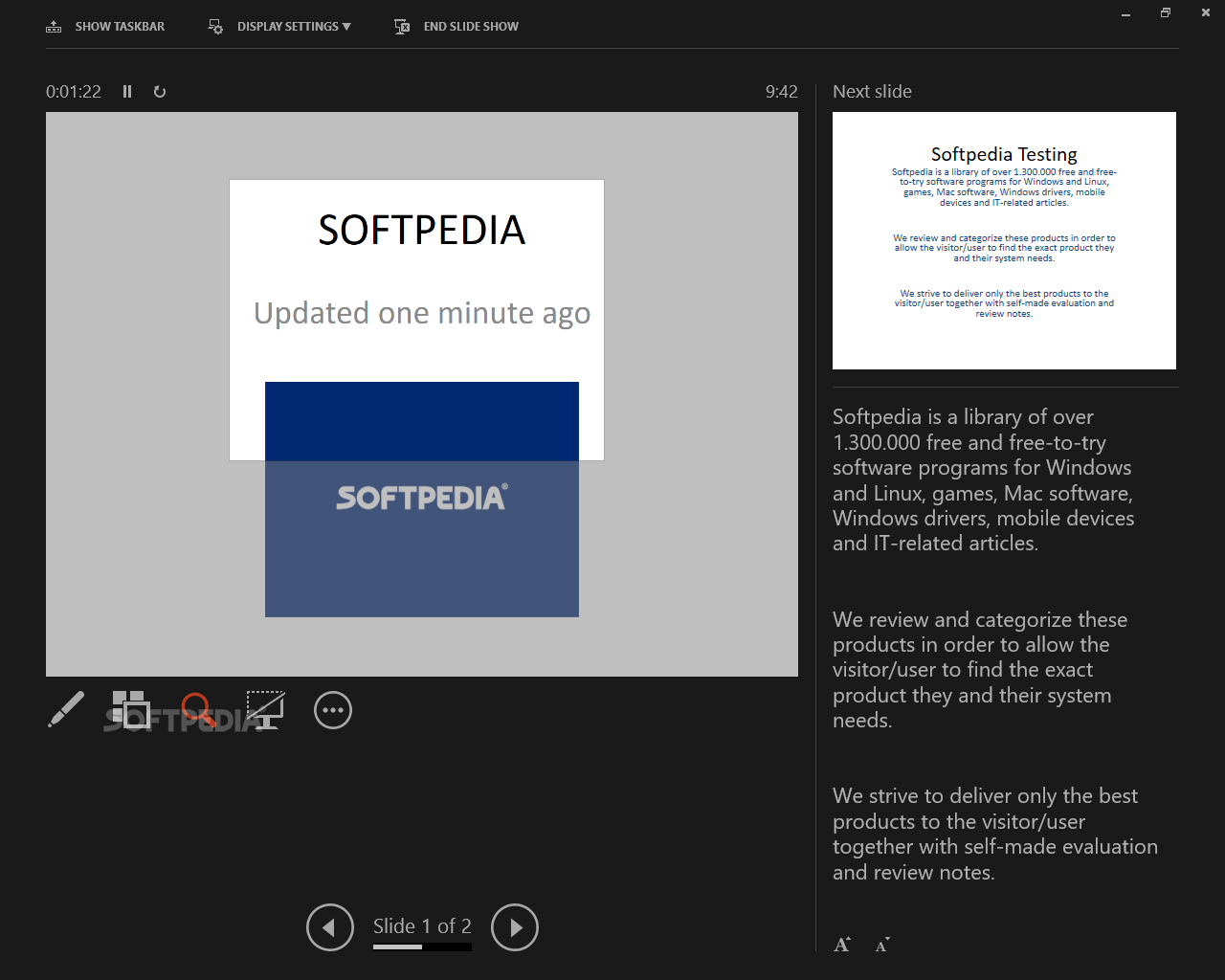Click the End Slide Show icon

[x=402, y=27]
